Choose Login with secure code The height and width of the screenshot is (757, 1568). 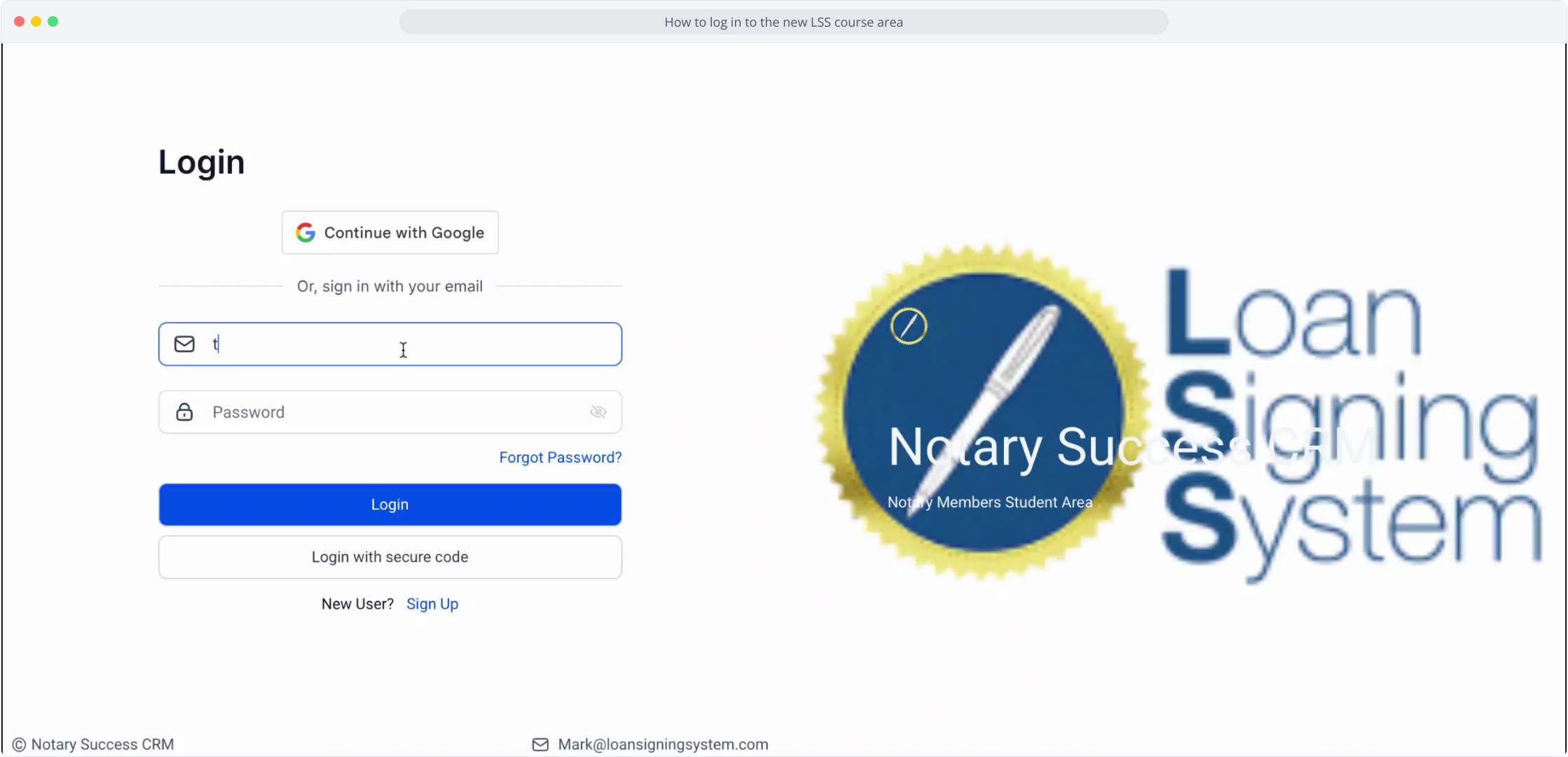click(390, 557)
